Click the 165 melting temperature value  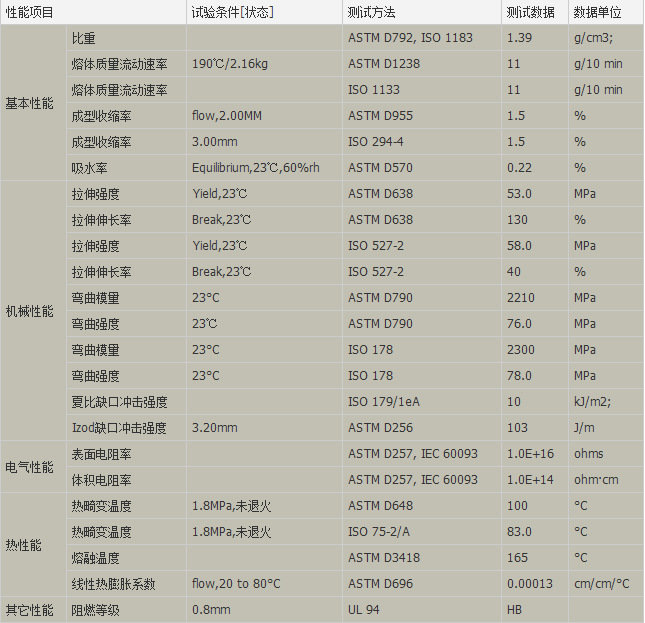535,558
